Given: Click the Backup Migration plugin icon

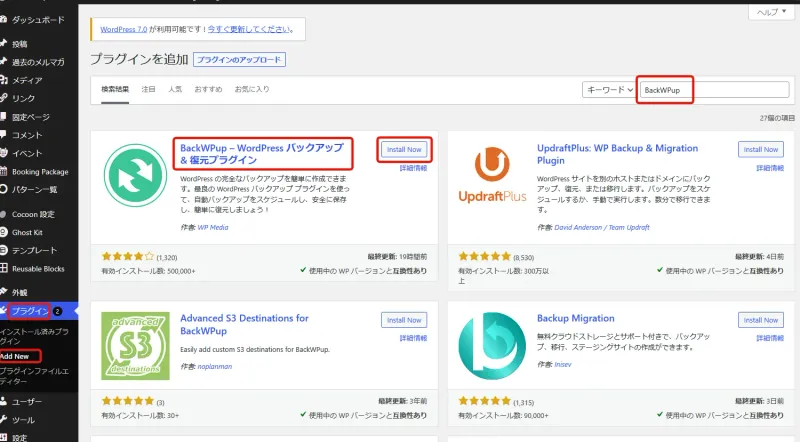Looking at the screenshot, I should (x=492, y=346).
